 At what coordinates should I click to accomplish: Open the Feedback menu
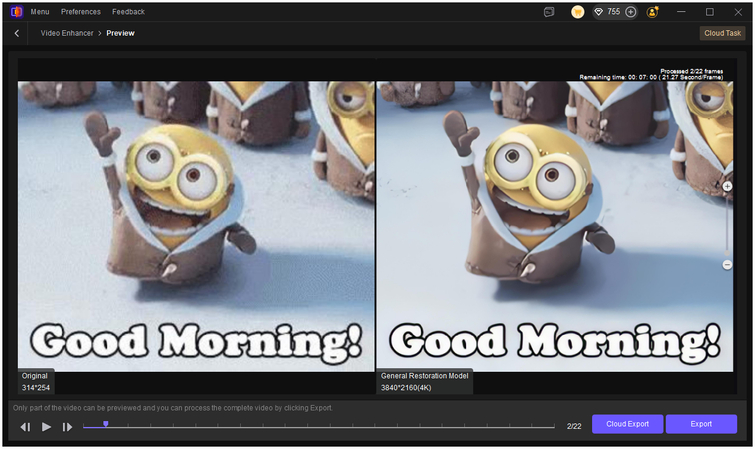(128, 12)
